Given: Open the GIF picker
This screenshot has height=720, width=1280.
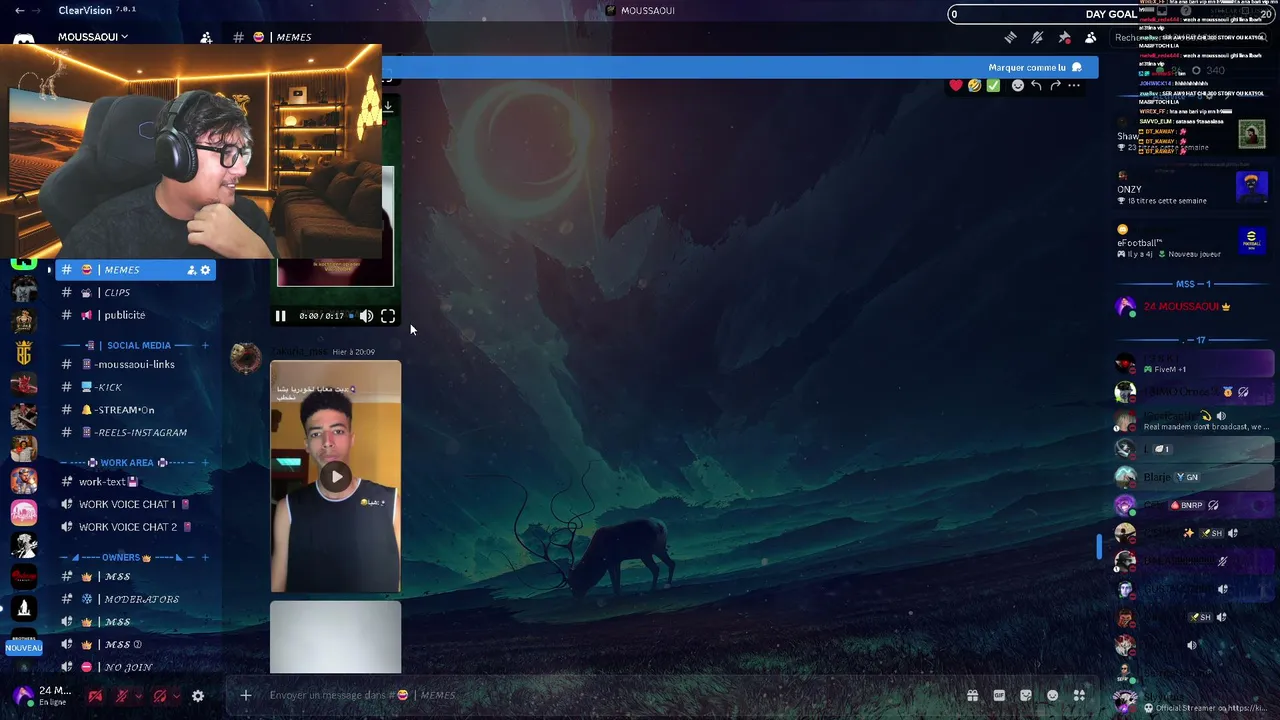Looking at the screenshot, I should [999, 695].
